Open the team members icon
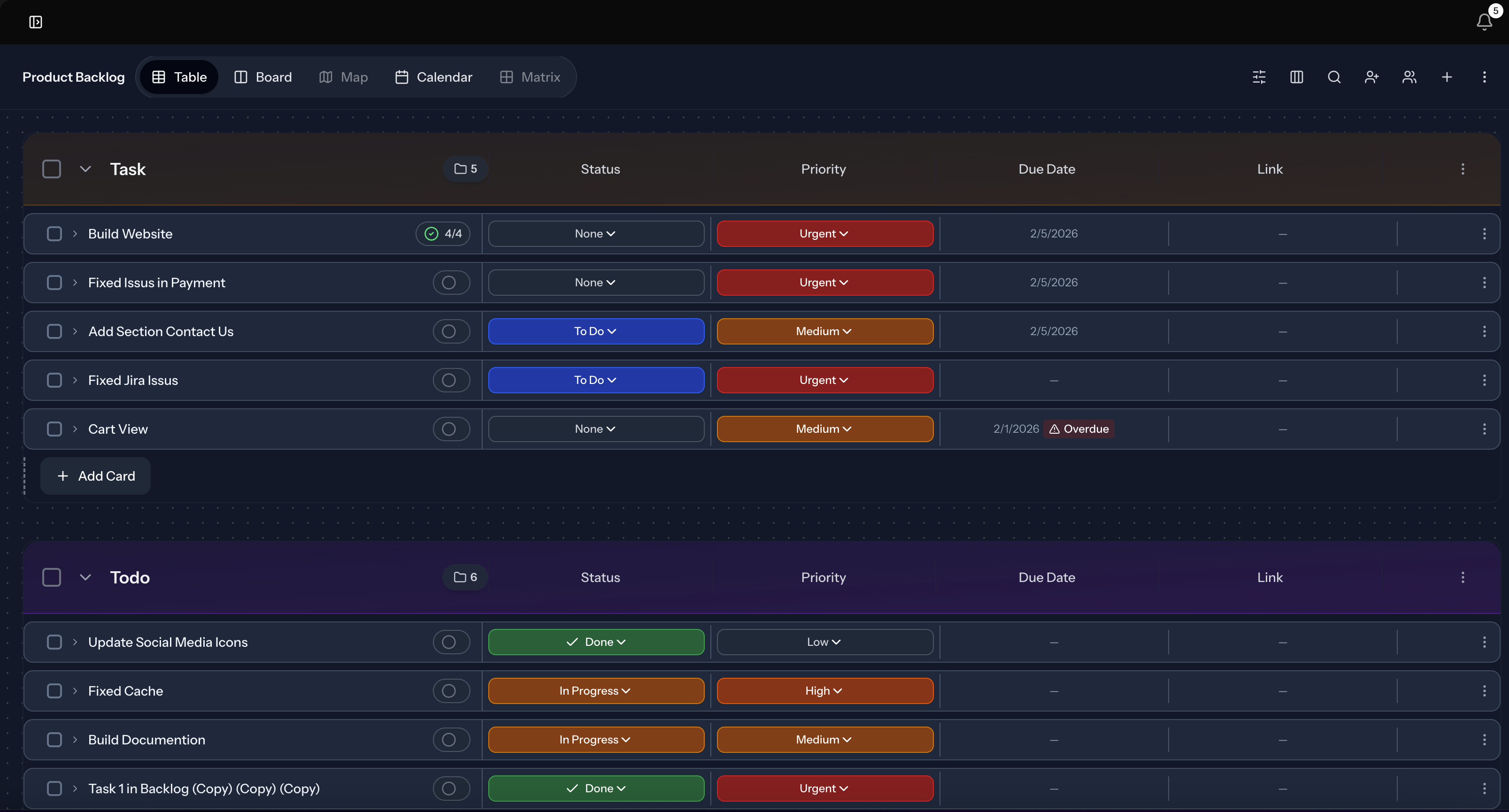Viewport: 1509px width, 812px height. tap(1409, 77)
